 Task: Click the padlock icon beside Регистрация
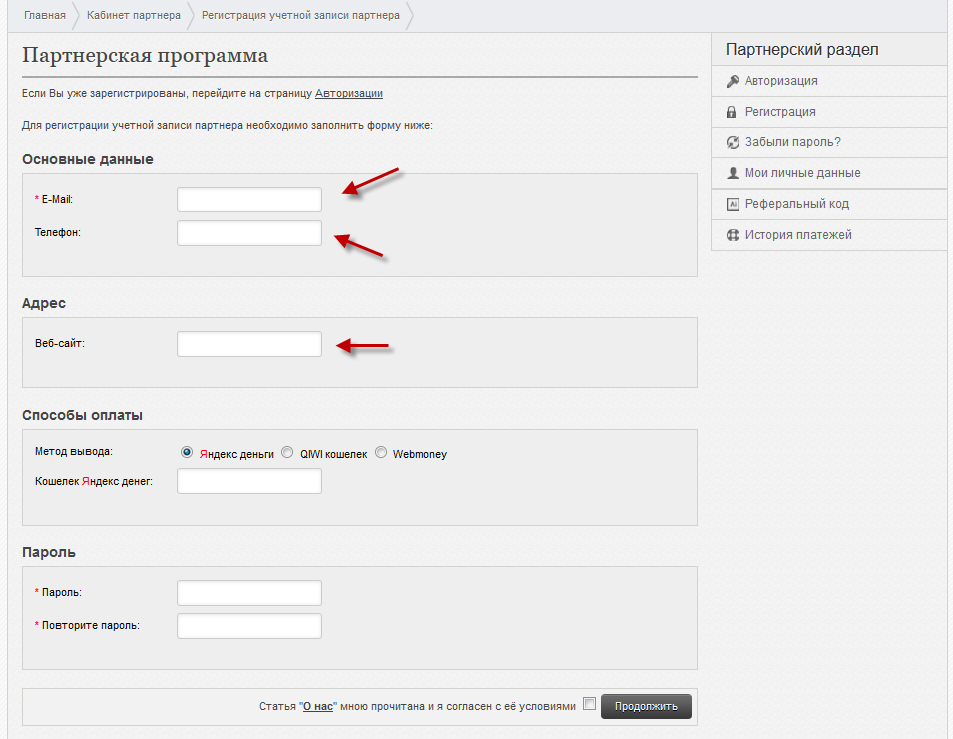[x=732, y=112]
